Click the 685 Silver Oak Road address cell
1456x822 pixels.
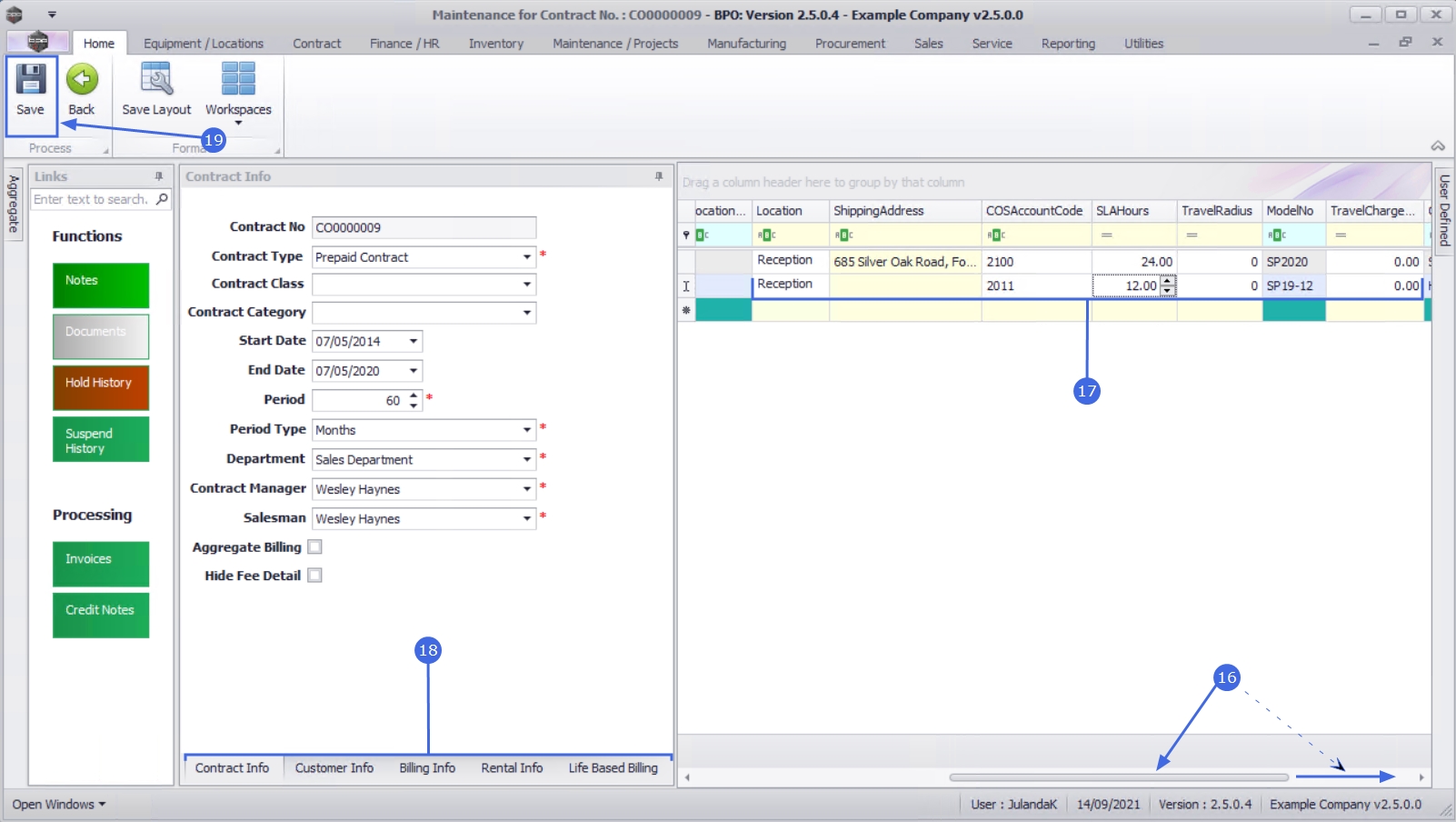905,262
